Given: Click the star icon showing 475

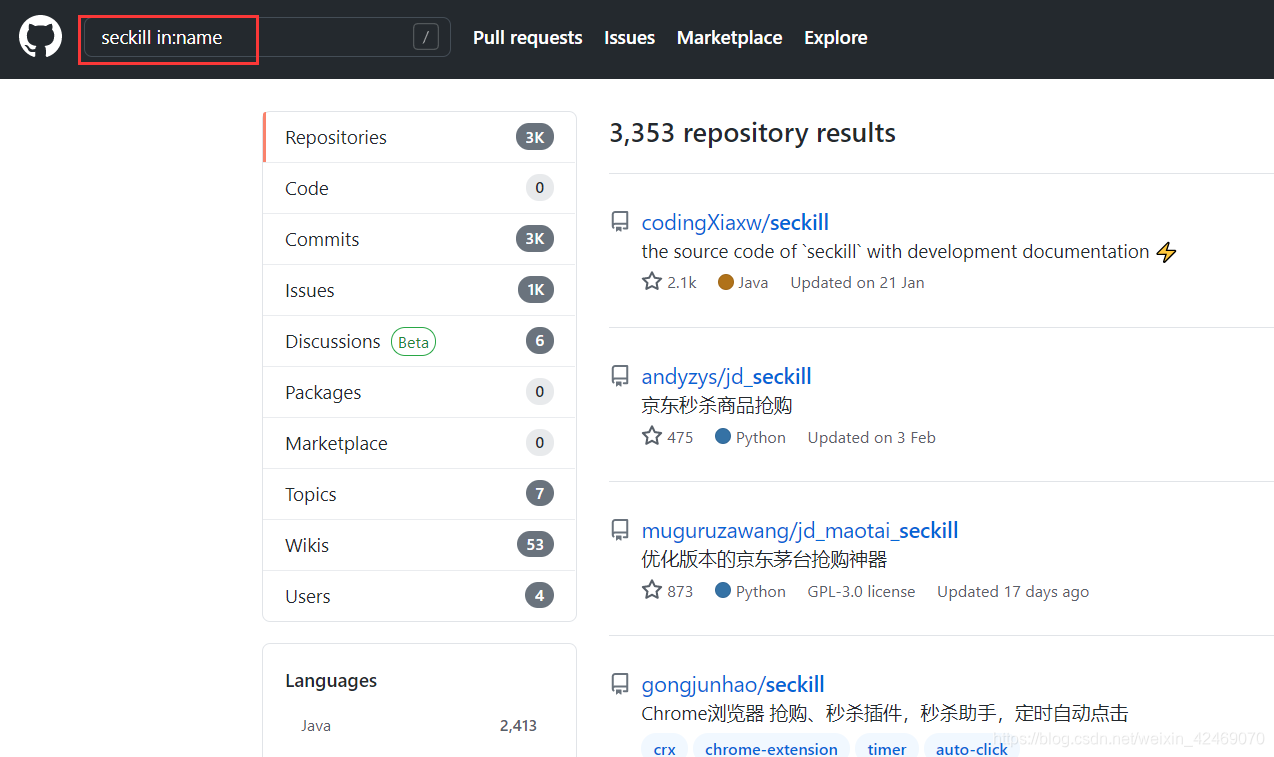Looking at the screenshot, I should pos(652,436).
